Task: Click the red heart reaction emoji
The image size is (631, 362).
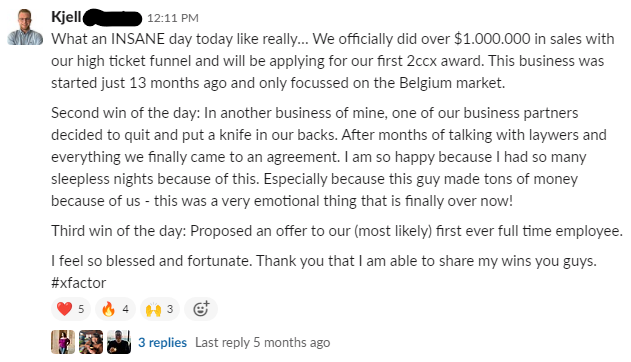Action: [71, 309]
